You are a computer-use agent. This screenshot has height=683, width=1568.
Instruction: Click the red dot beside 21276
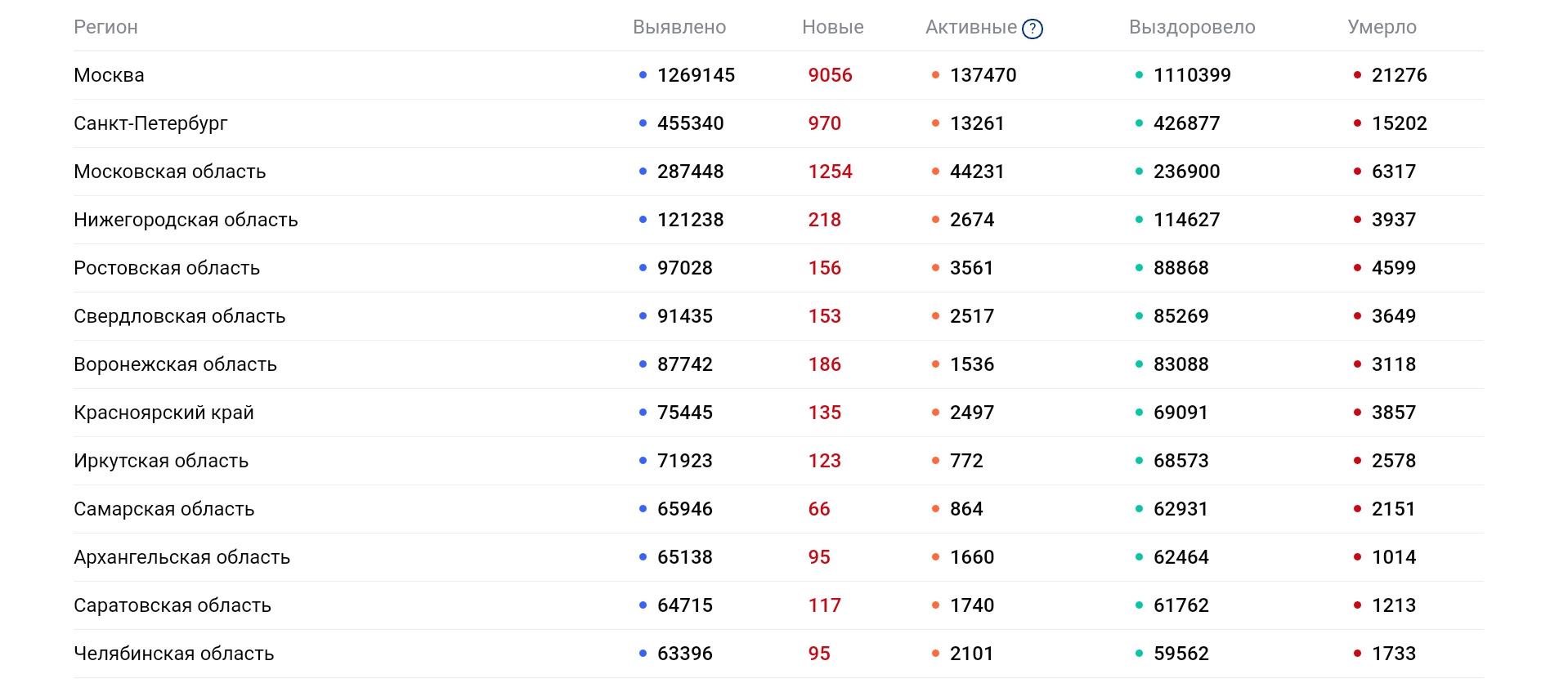tap(1357, 75)
